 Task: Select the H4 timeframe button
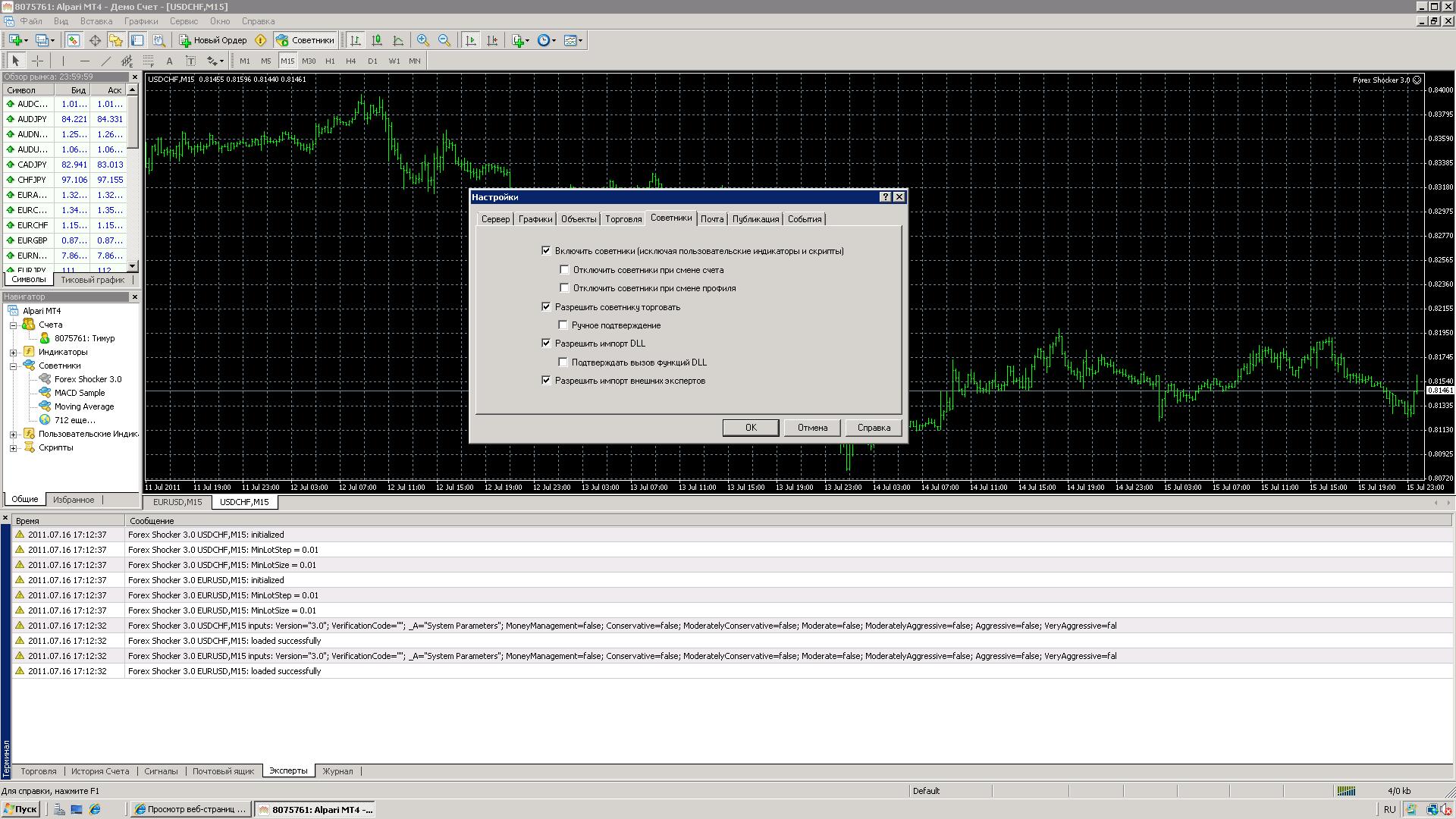point(350,61)
